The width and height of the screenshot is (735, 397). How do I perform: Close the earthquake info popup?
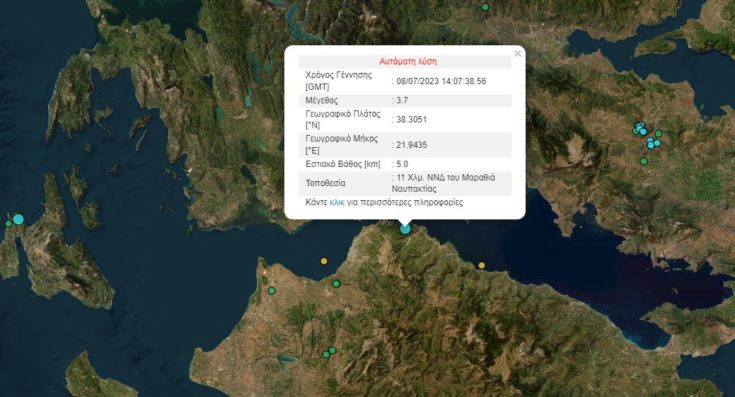pos(518,53)
